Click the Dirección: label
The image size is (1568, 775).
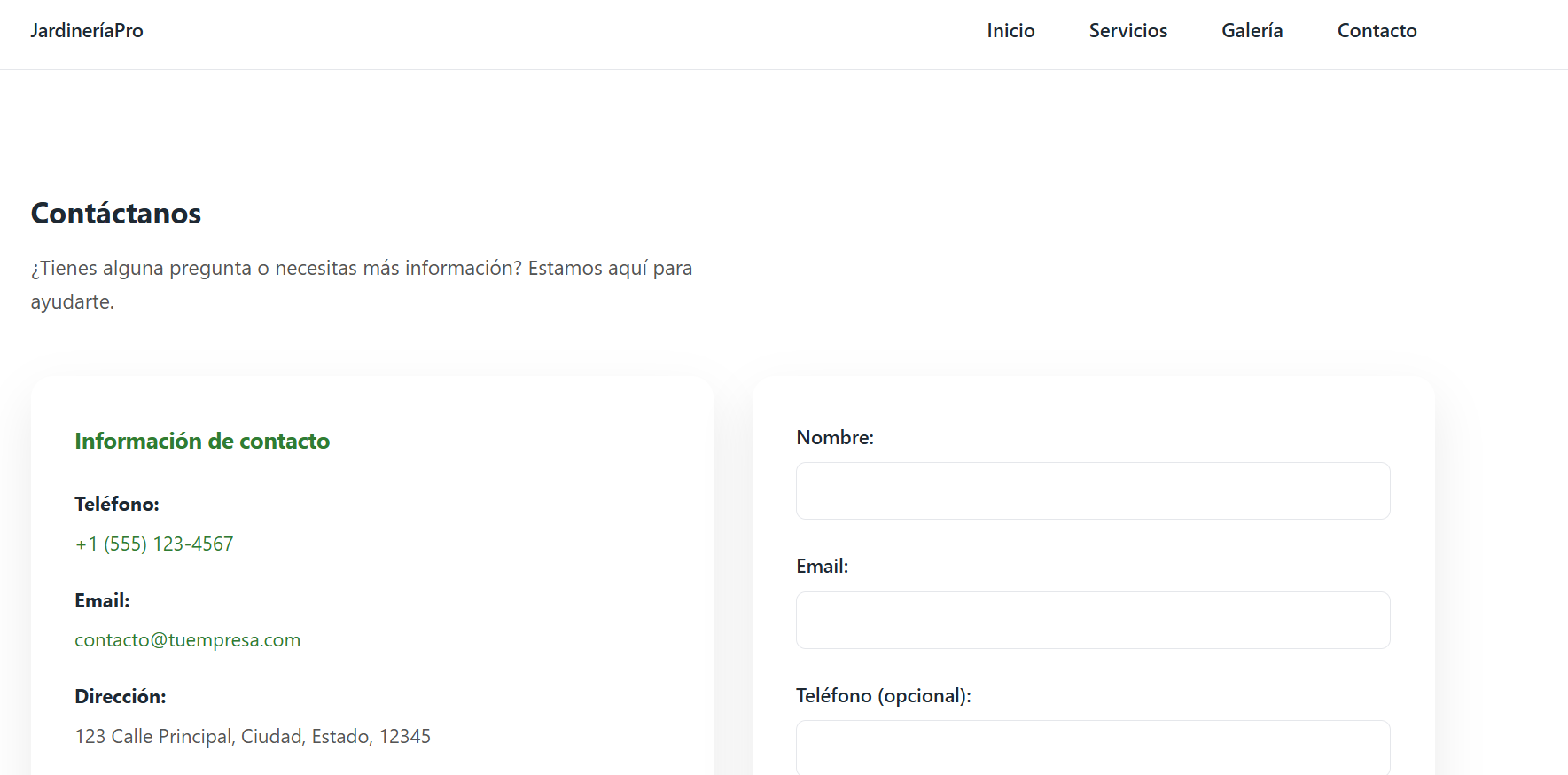tap(121, 697)
